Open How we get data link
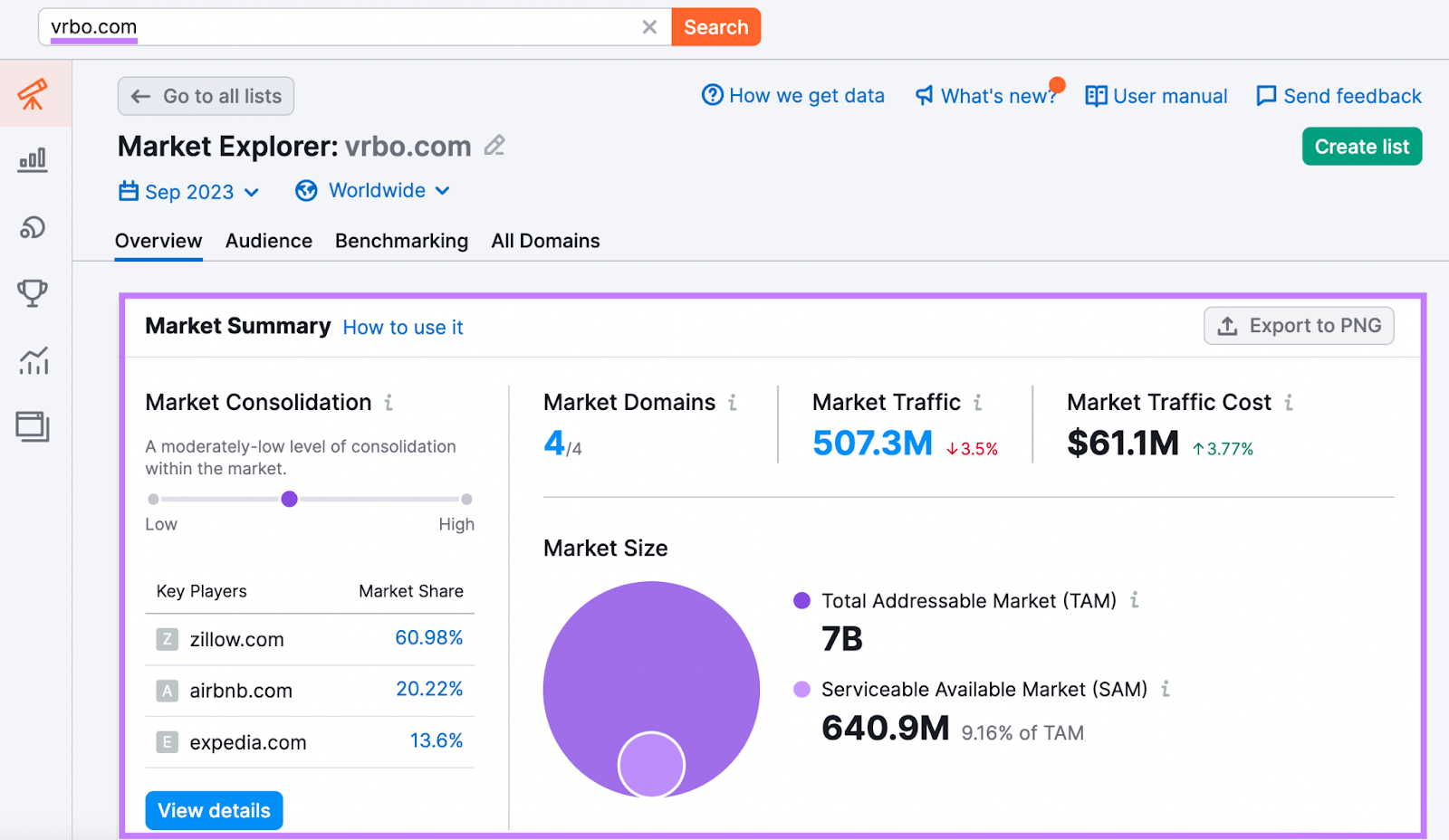The width and height of the screenshot is (1449, 840). coord(793,95)
